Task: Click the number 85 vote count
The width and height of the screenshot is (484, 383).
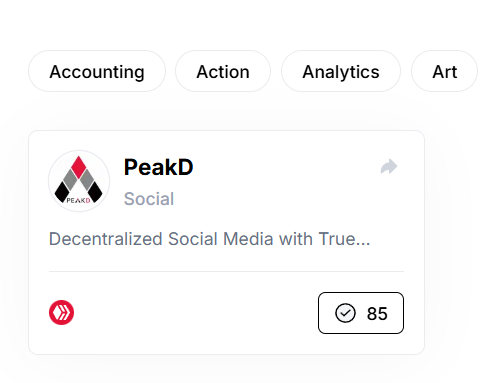Action: click(x=377, y=314)
